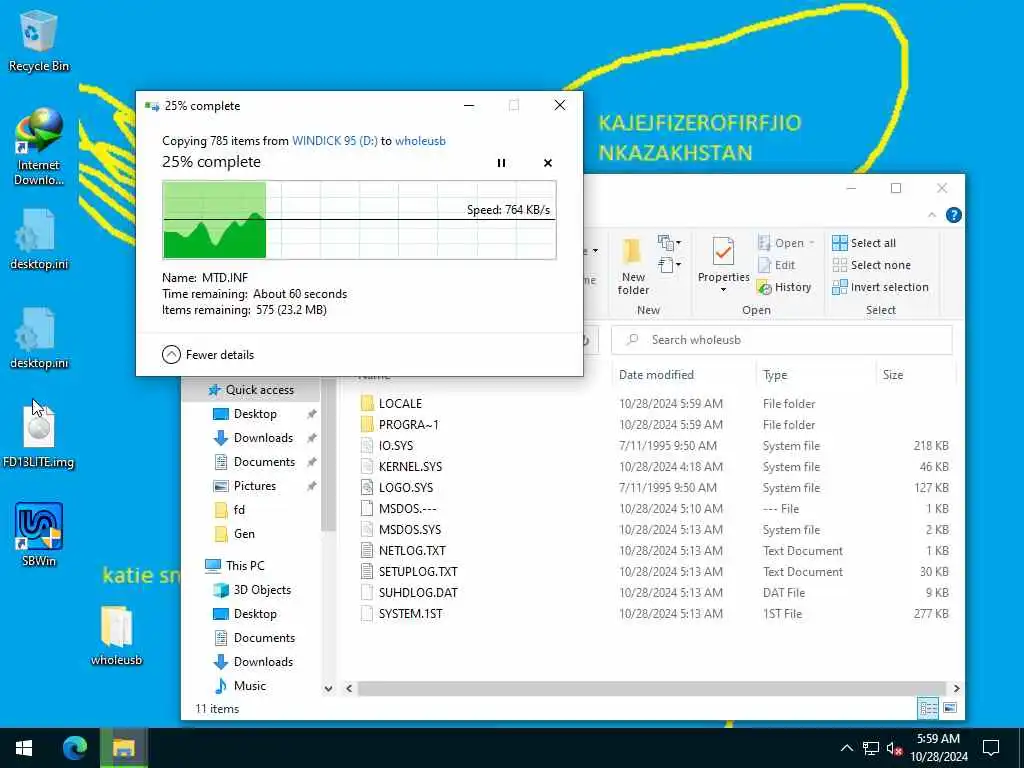
Task: Launch Microsoft Edge from taskbar
Action: [74, 748]
